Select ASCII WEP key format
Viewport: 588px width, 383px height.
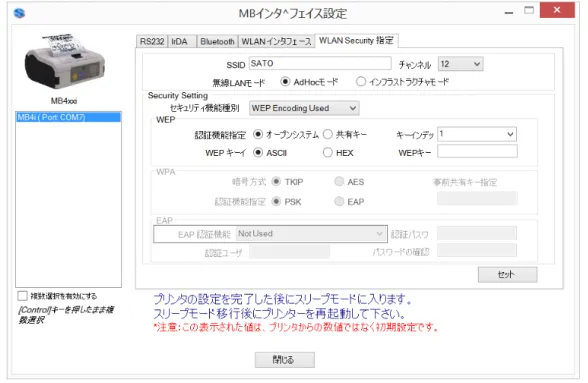(258, 153)
